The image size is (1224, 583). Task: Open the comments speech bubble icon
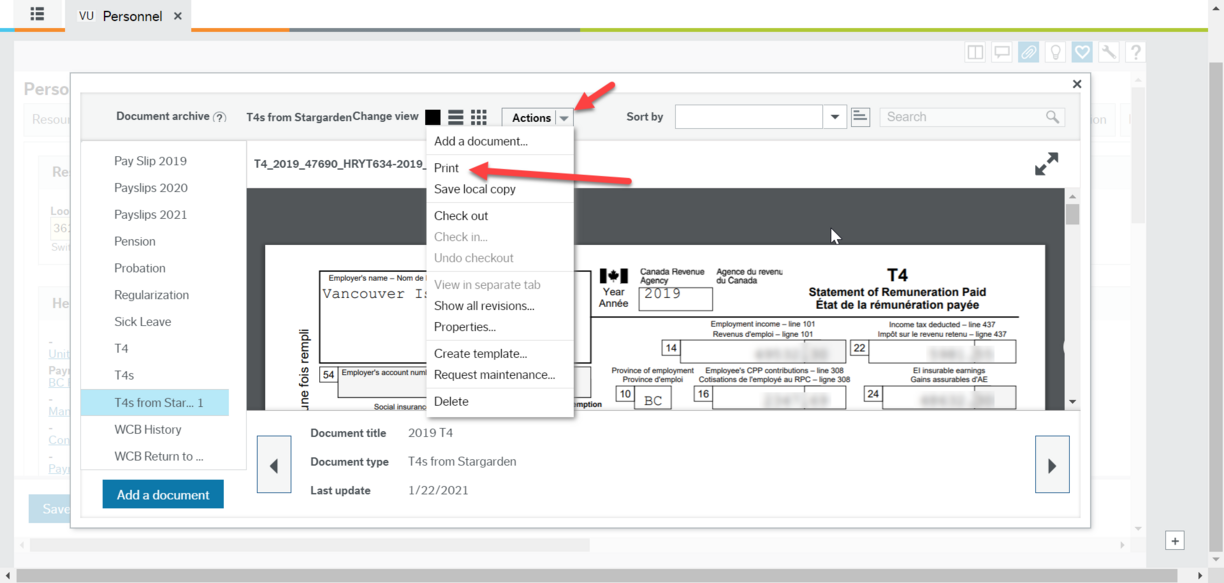(x=1002, y=51)
